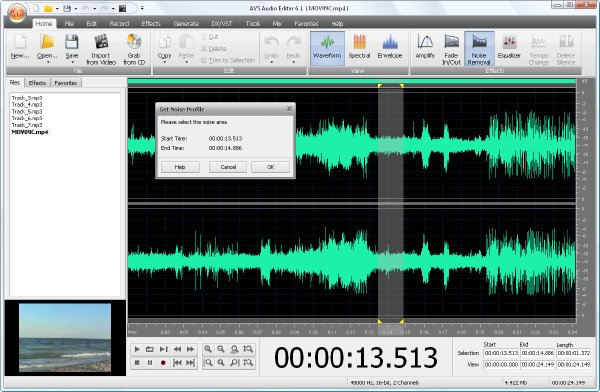
Task: Click the Copy icon in Edit group
Action: click(x=165, y=42)
